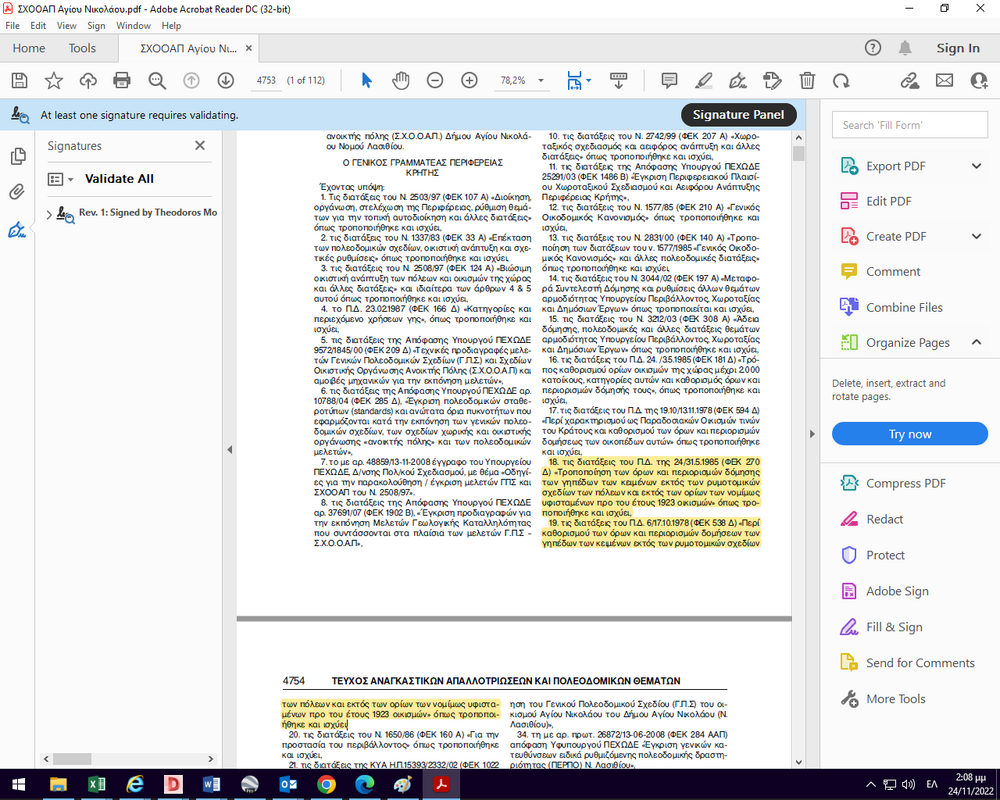Image resolution: width=1000 pixels, height=800 pixels.
Task: Select the Hand pan tool
Action: [400, 80]
